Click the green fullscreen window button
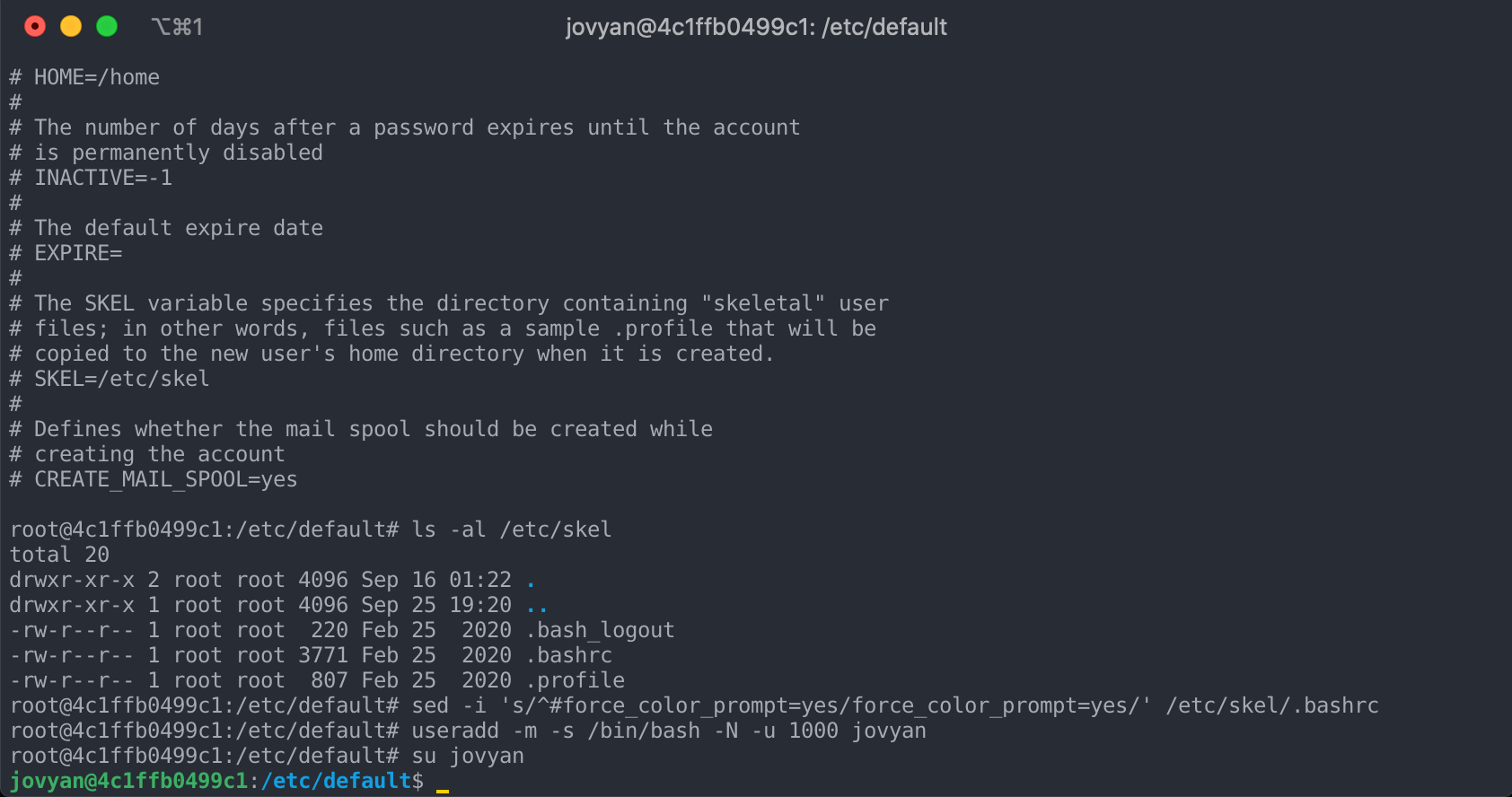The height and width of the screenshot is (797, 1512). (107, 27)
